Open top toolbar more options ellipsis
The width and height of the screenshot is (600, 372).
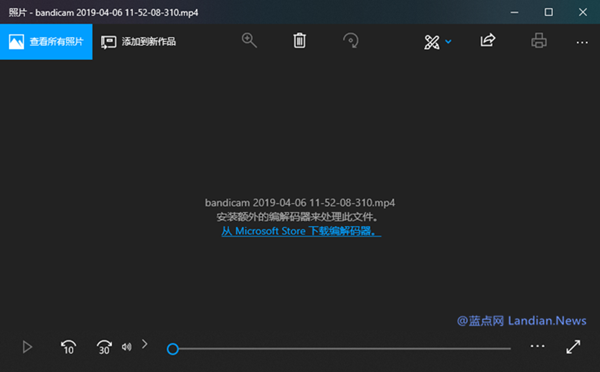coord(582,42)
